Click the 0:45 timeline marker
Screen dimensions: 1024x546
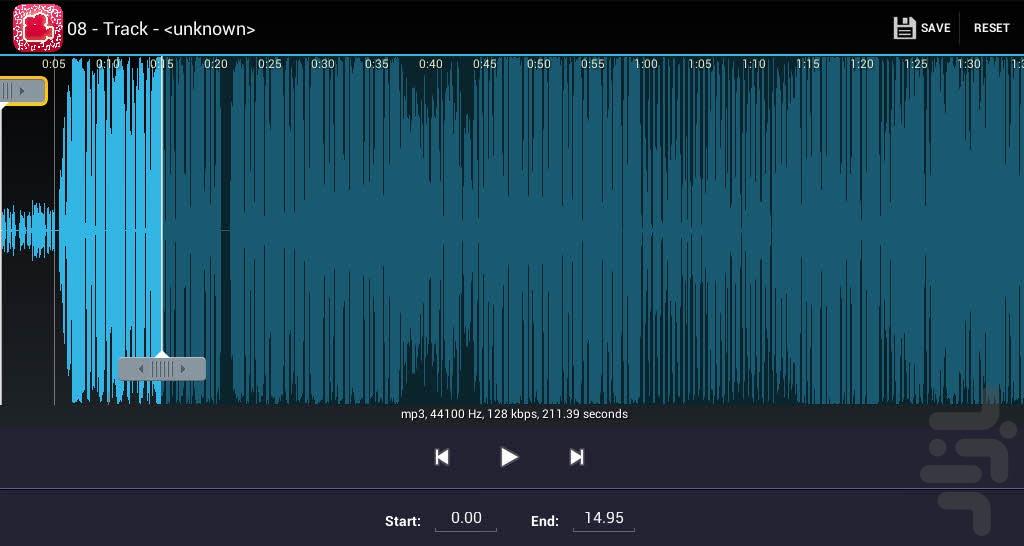485,64
